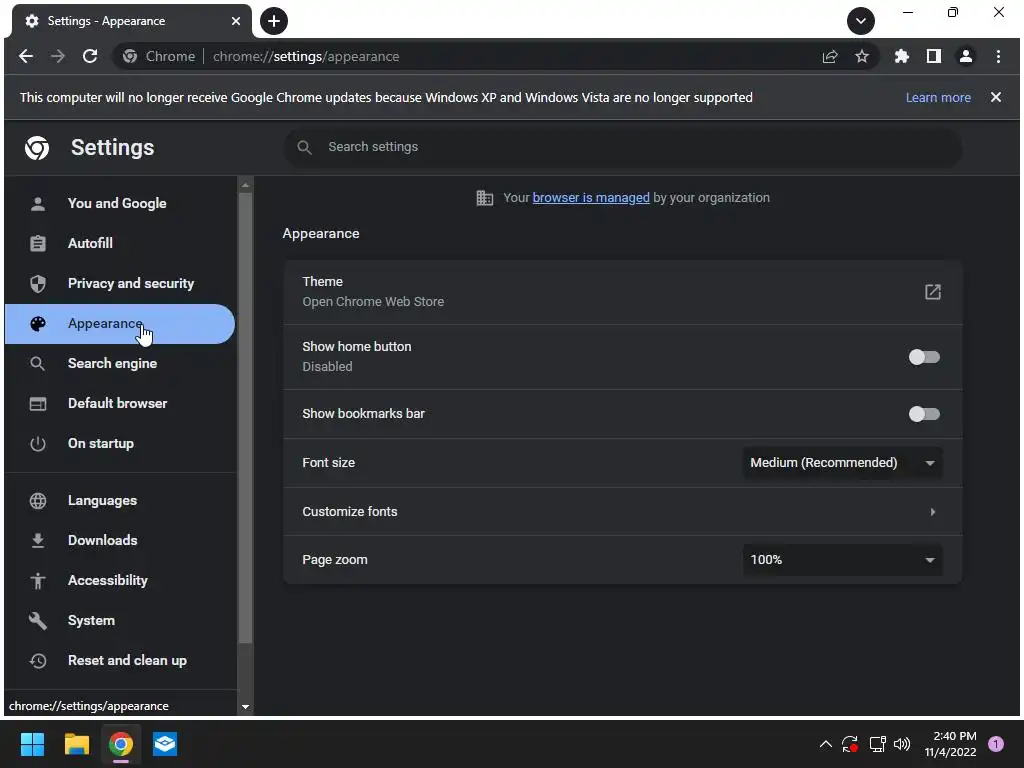Click the share page icon in address bar
Screen dimensions: 1024x768
click(x=829, y=57)
